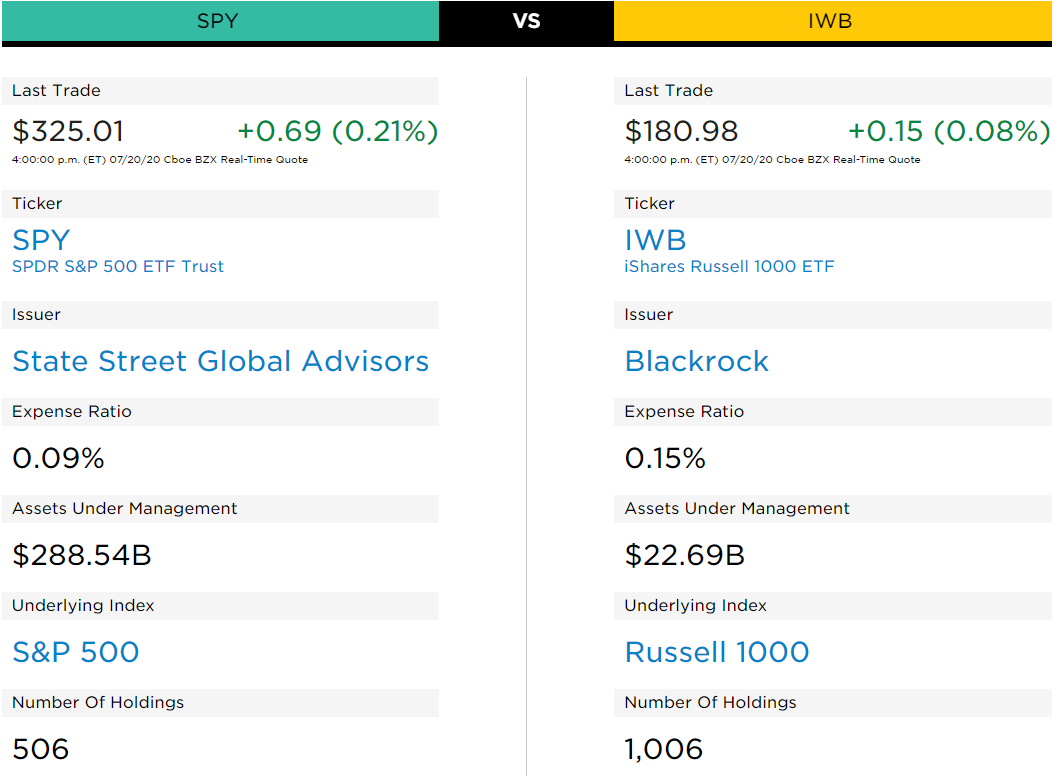
Task: Open the S&P 500 index link
Action: 75,652
